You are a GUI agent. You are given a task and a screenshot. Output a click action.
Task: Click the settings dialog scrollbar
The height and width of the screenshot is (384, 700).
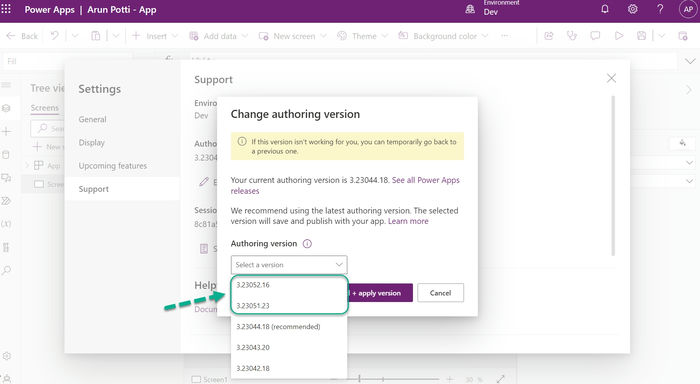point(613,176)
